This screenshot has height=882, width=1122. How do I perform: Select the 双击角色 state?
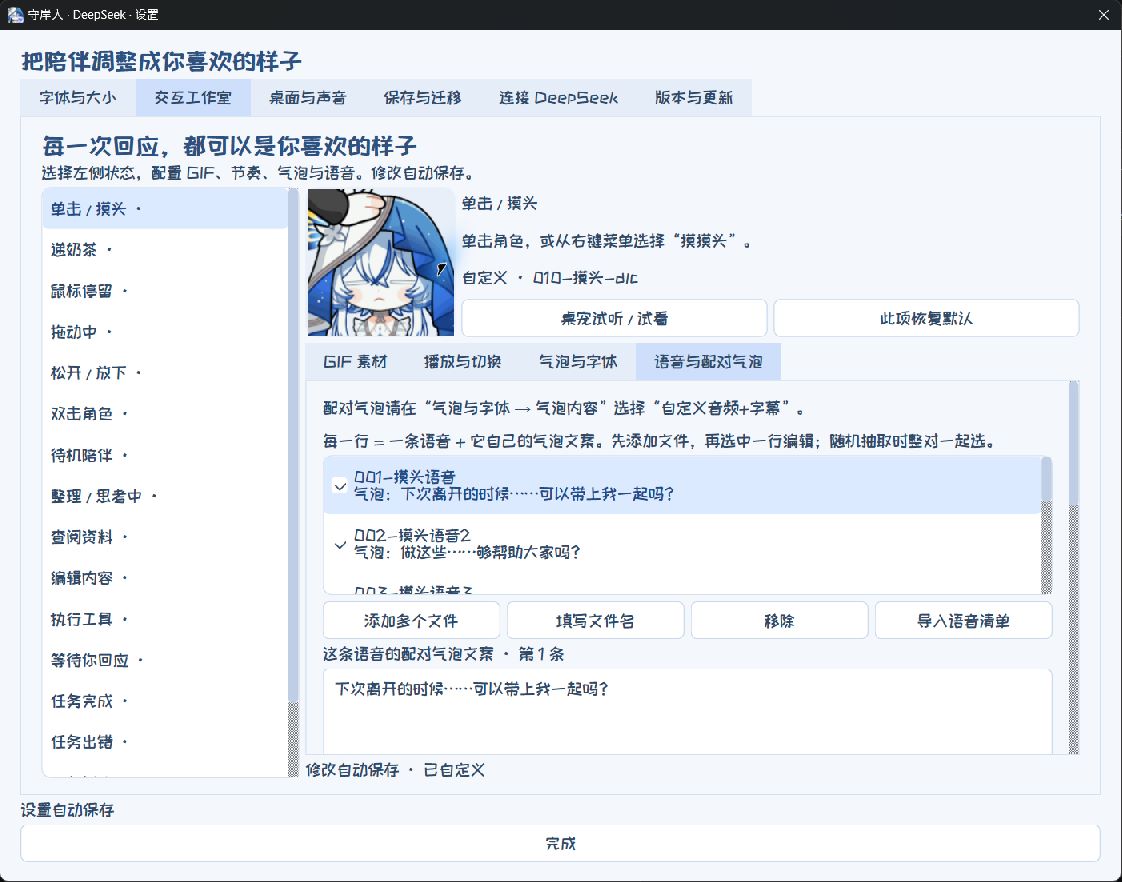point(165,413)
